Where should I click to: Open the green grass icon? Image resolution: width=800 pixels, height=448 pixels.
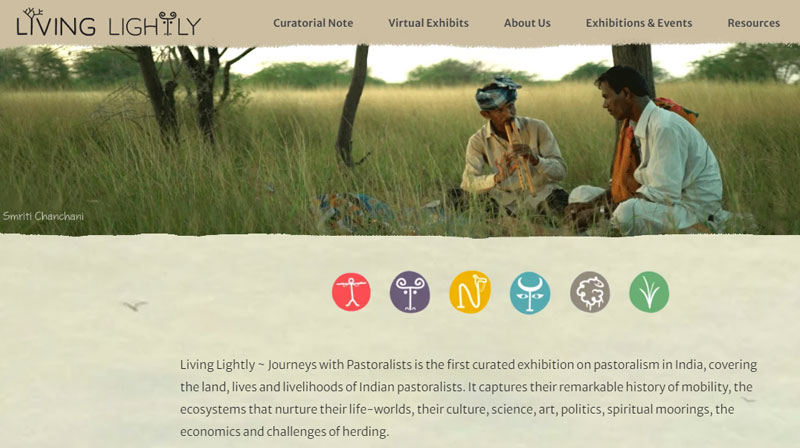pyautogui.click(x=649, y=292)
